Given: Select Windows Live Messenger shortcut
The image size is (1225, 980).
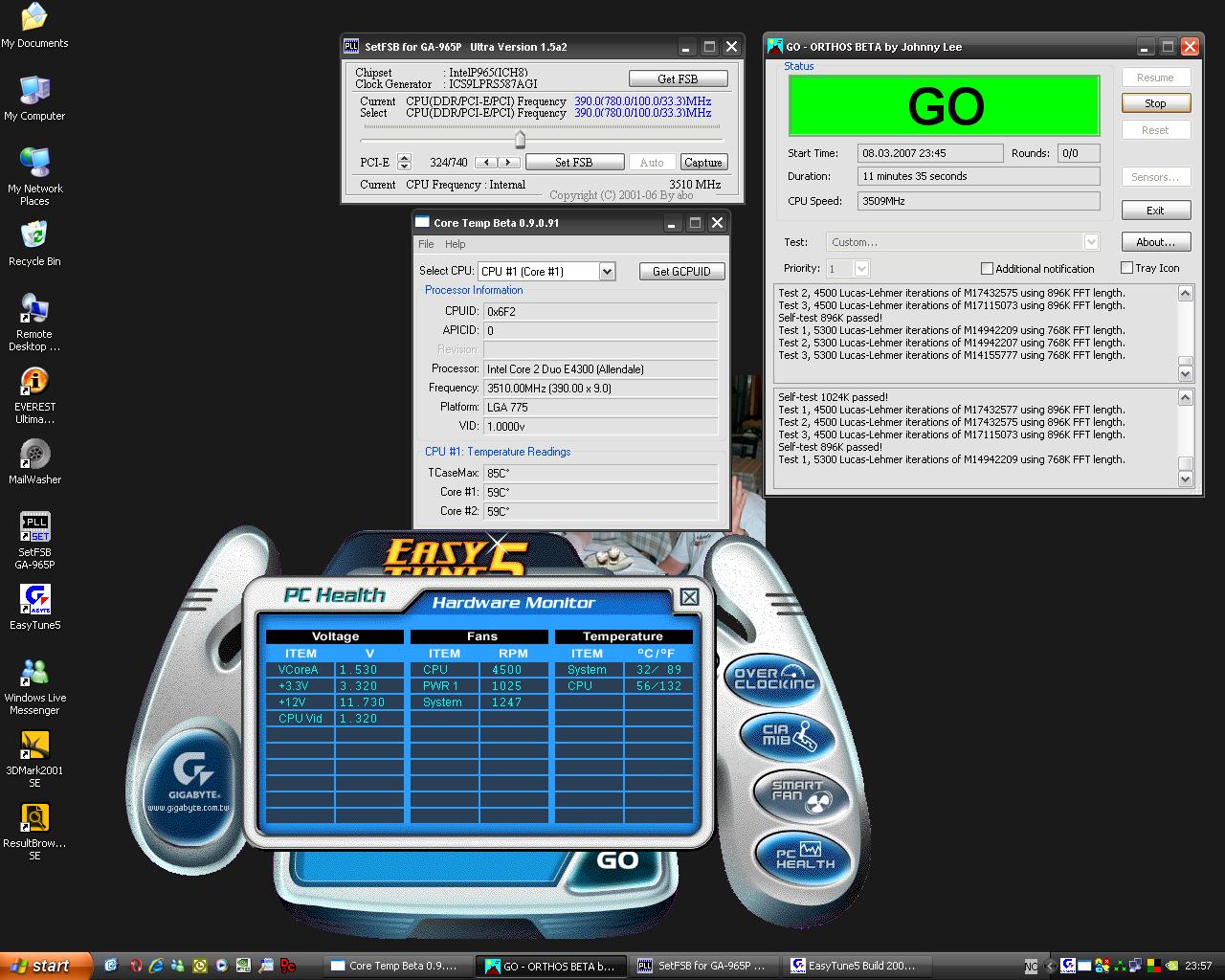Looking at the screenshot, I should 34,686.
